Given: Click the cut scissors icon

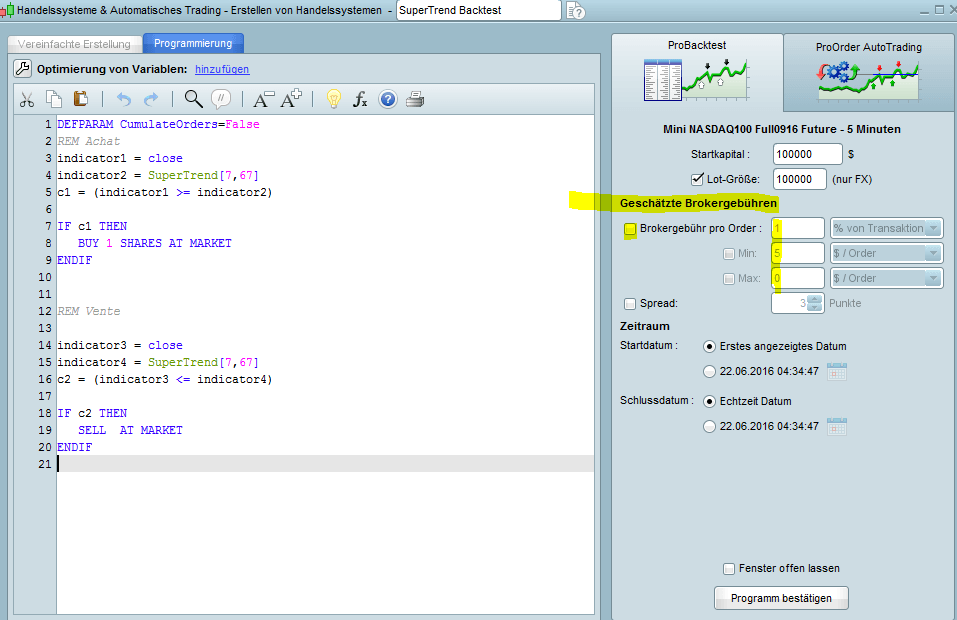Looking at the screenshot, I should (x=27, y=99).
